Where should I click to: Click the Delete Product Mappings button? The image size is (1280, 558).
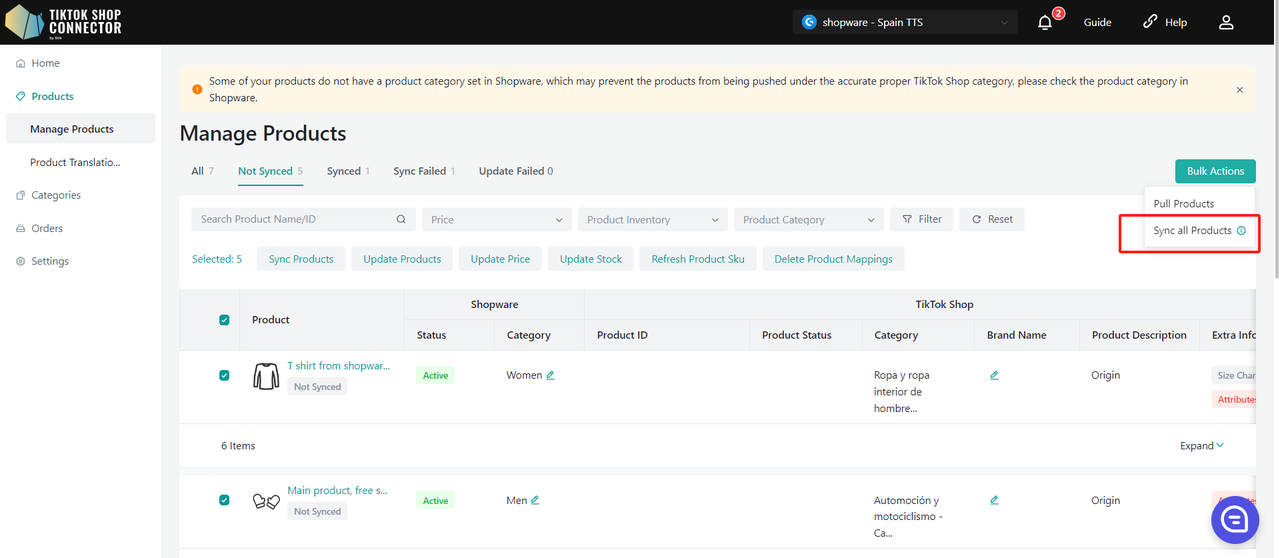[833, 259]
